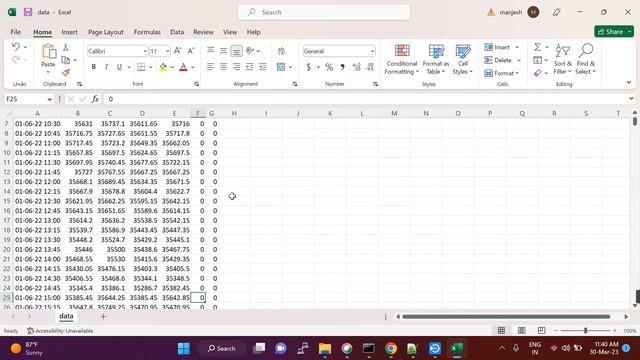Click the Format Painter brush icon
The image size is (640, 360).
[x=66, y=73]
